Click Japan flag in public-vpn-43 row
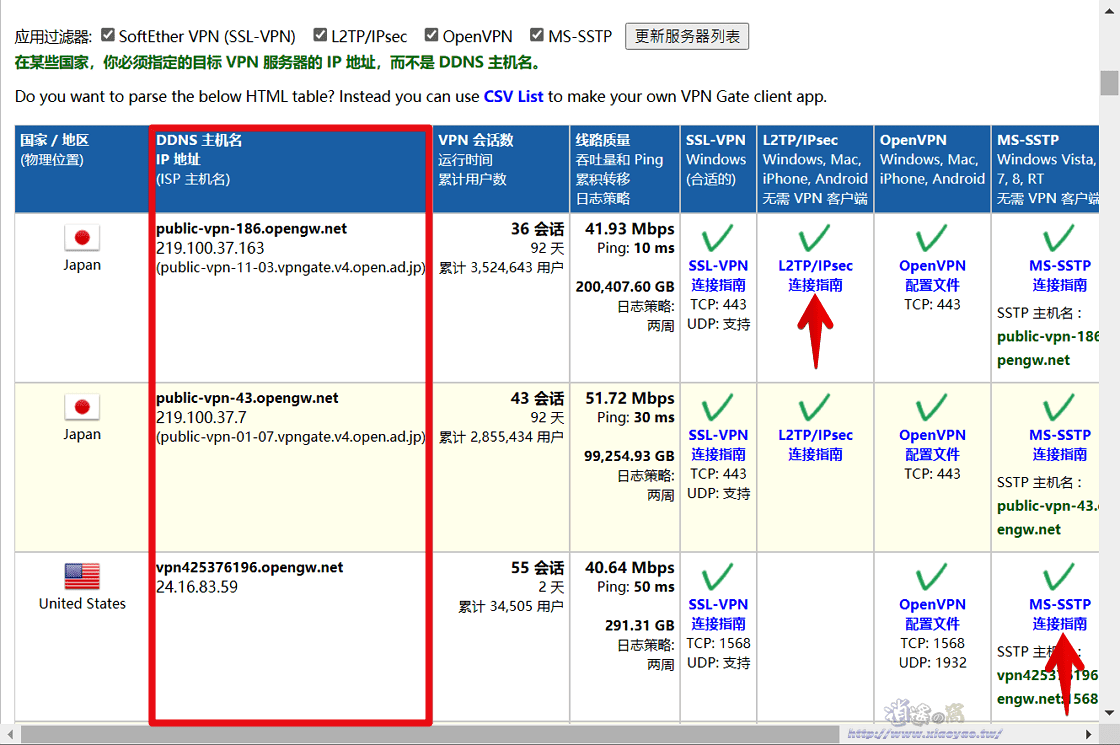This screenshot has height=745, width=1120. click(x=82, y=407)
